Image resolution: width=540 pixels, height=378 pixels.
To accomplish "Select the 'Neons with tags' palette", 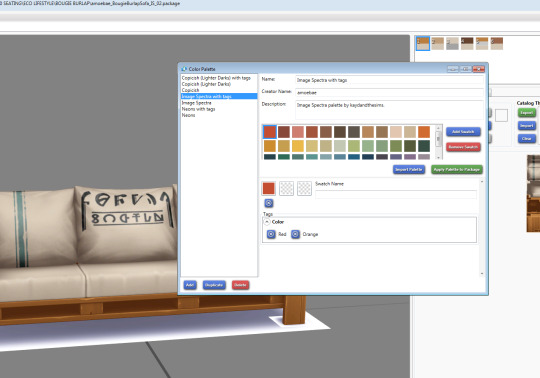I will (x=198, y=109).
